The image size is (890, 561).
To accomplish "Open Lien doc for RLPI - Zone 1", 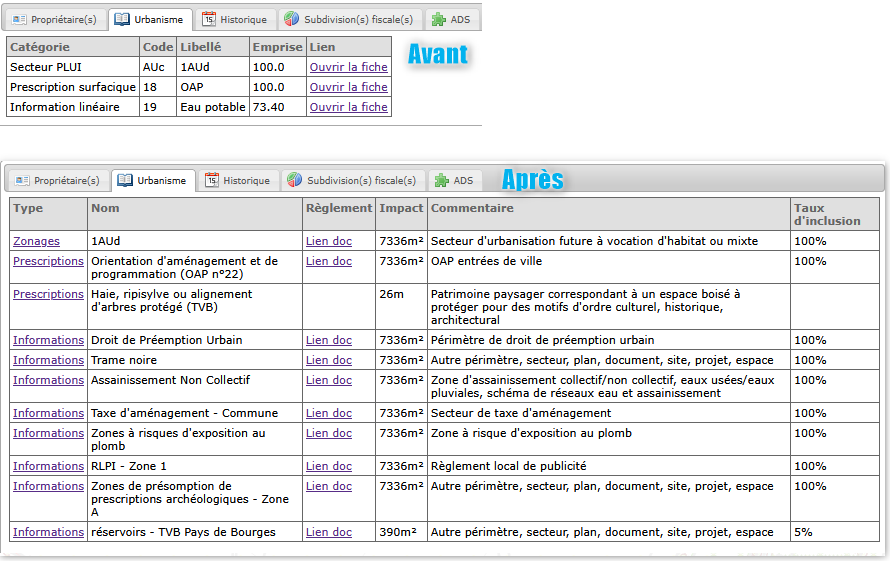I will click(328, 466).
